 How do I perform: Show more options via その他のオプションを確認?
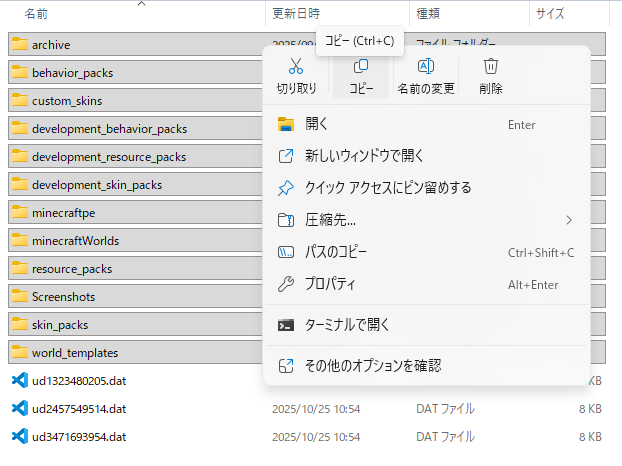tap(373, 366)
